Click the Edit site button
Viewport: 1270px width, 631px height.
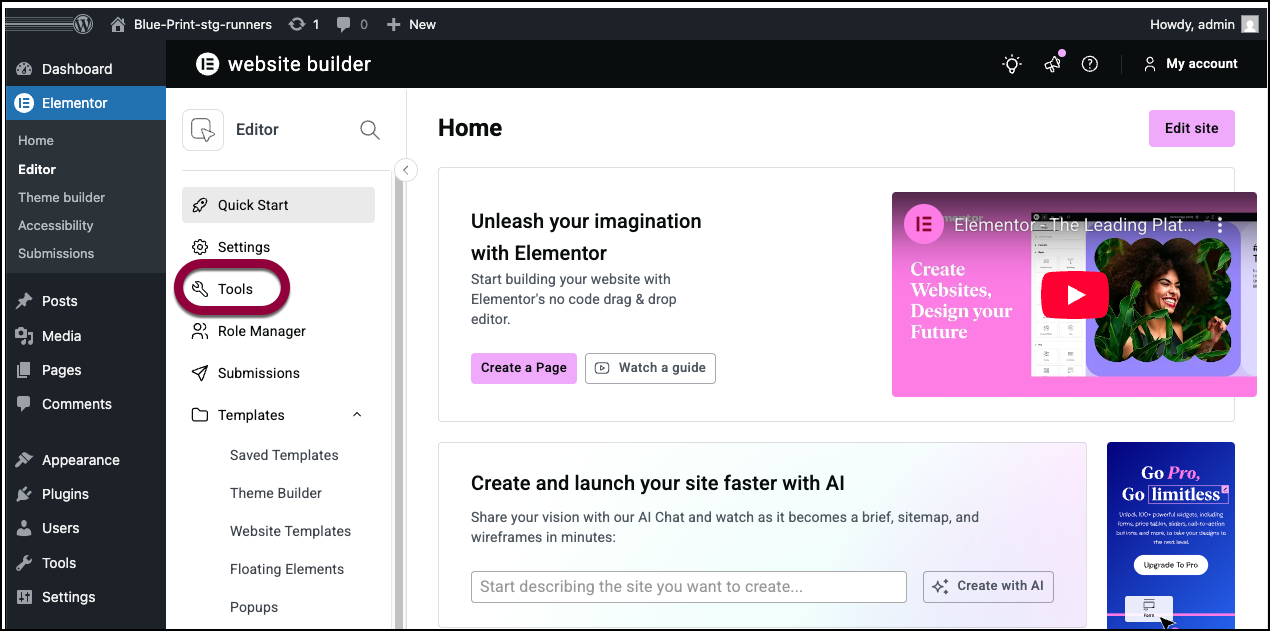[1191, 128]
